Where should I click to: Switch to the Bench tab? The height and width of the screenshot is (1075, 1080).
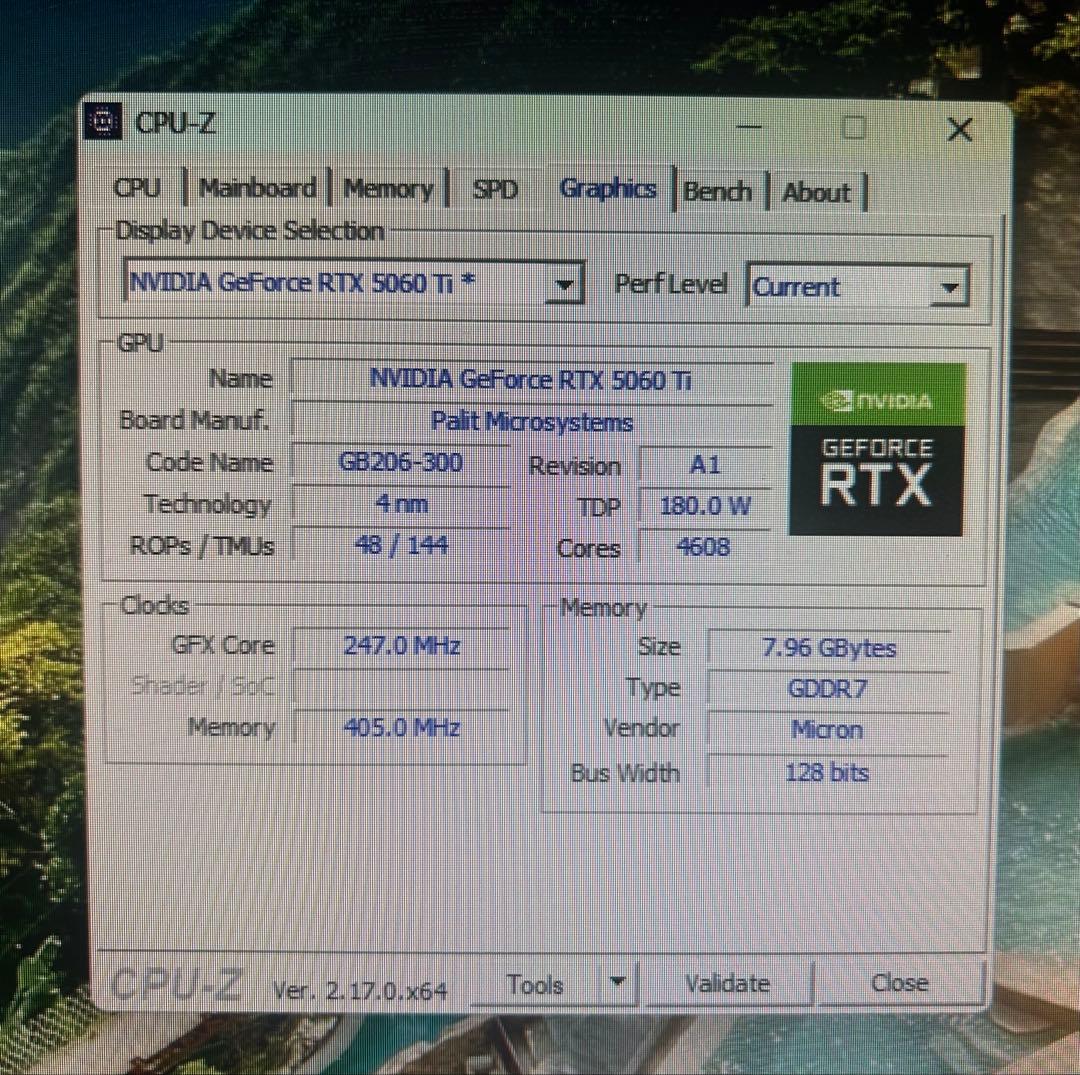718,191
